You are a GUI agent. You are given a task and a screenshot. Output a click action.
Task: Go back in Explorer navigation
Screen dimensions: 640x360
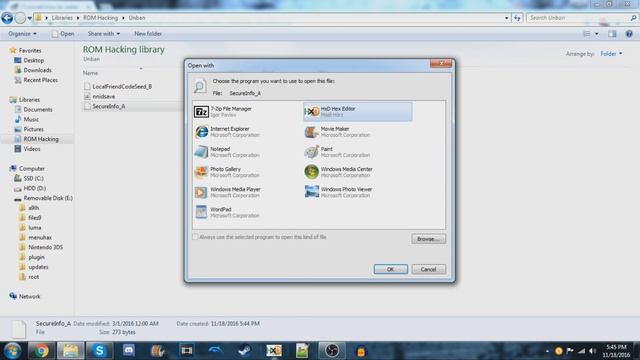(x=7, y=18)
